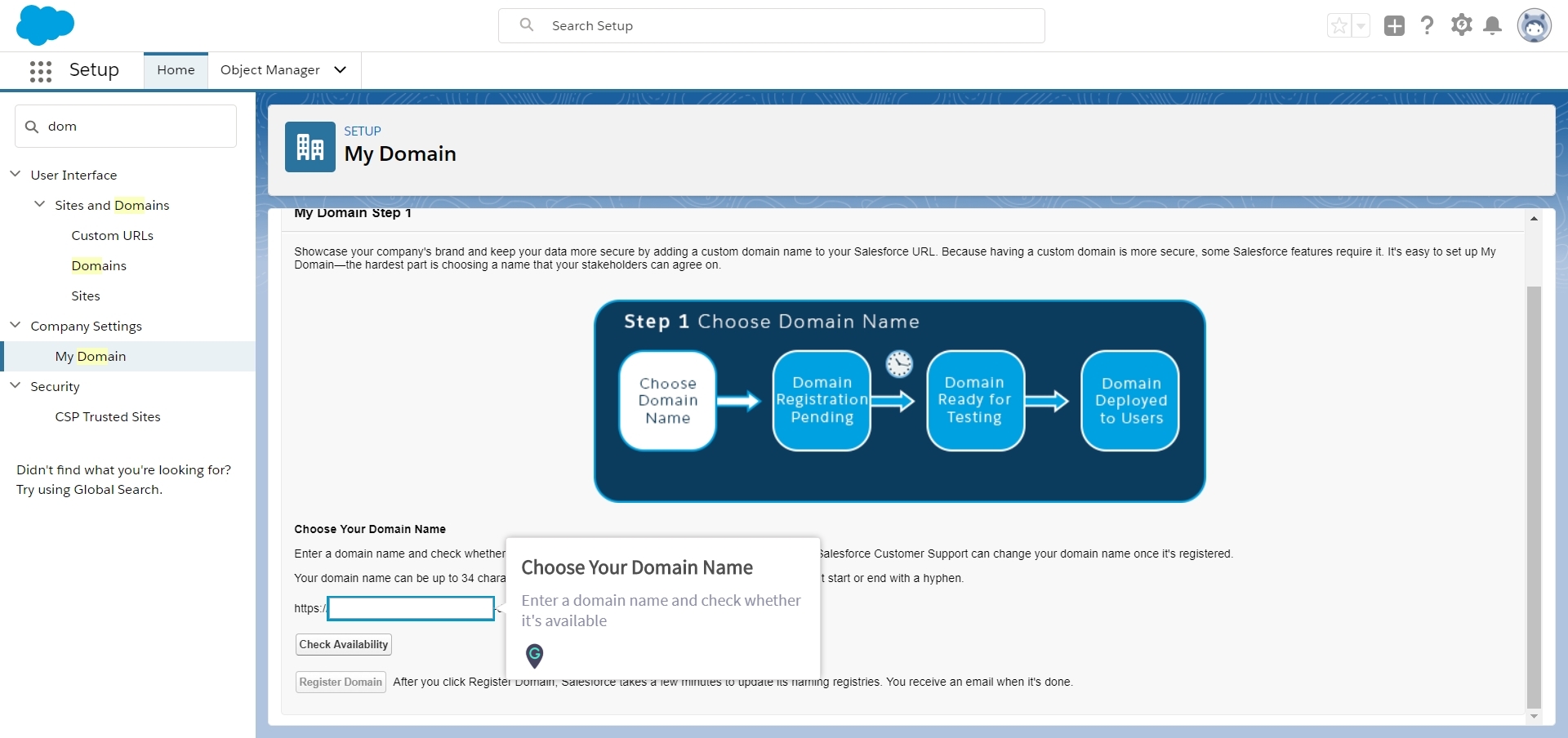Screen dimensions: 1568x738
Task: Click the 'Try using Global Search.' text
Action: [x=90, y=490]
